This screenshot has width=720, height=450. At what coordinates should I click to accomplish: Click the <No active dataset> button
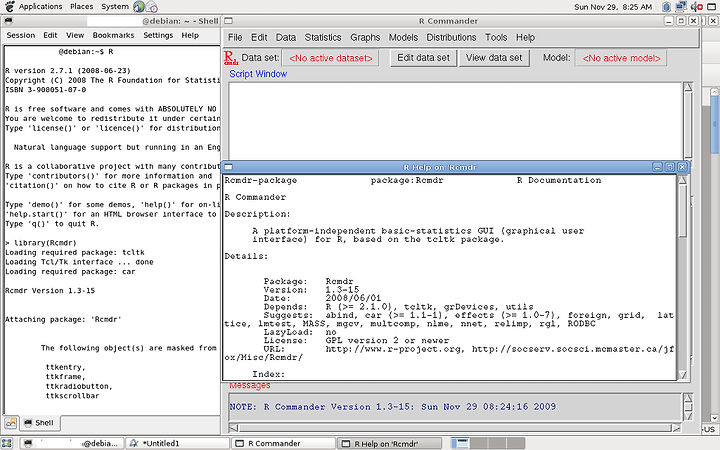(x=331, y=58)
